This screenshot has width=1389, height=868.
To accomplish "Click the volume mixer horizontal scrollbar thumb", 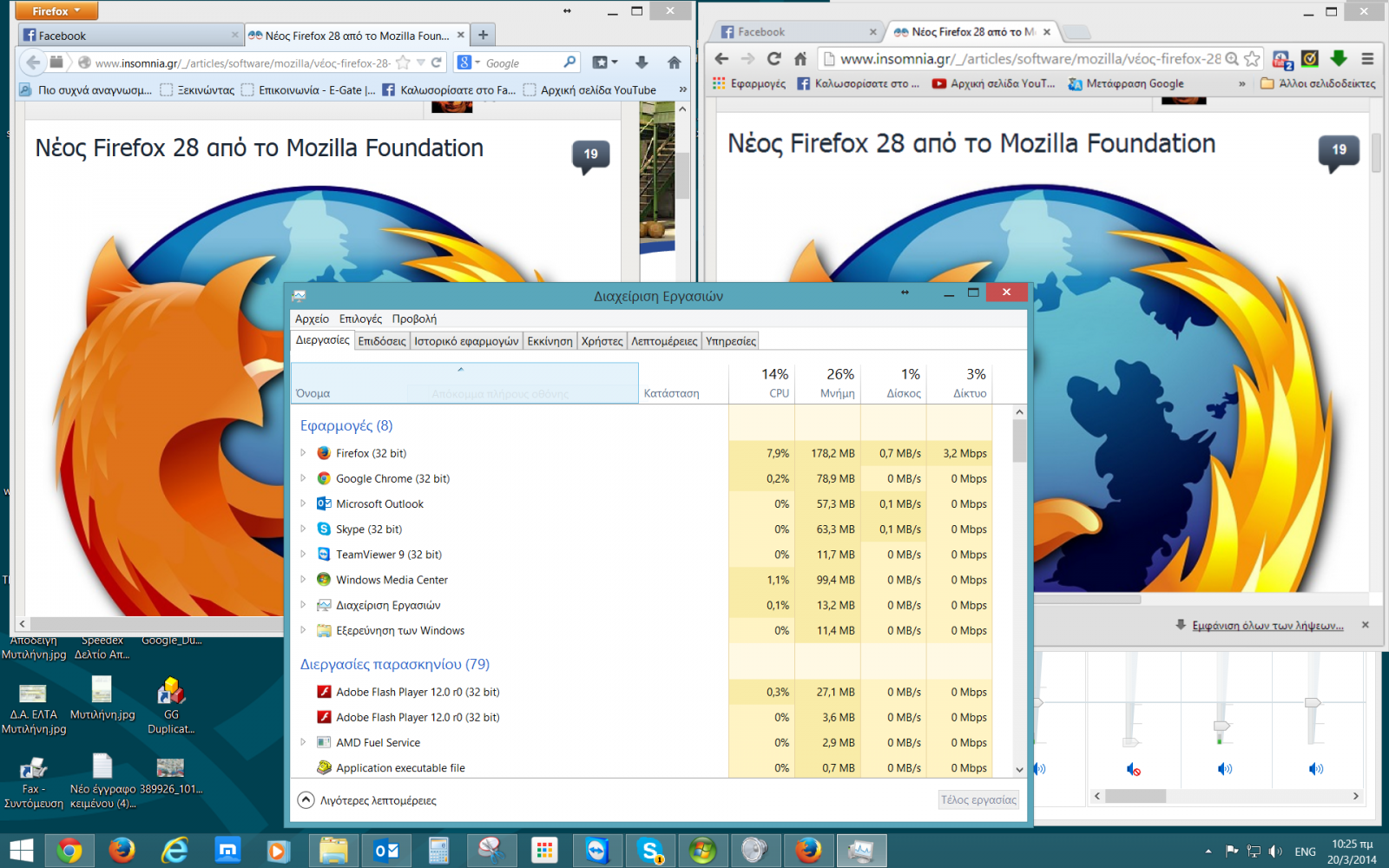I will coord(1136,796).
